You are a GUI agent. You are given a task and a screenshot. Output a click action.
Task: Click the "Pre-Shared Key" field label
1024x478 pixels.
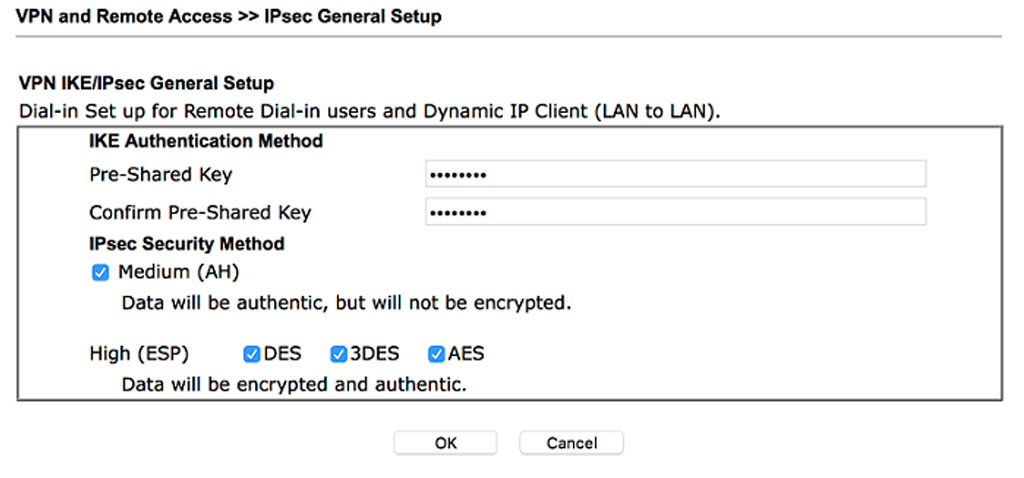click(160, 175)
